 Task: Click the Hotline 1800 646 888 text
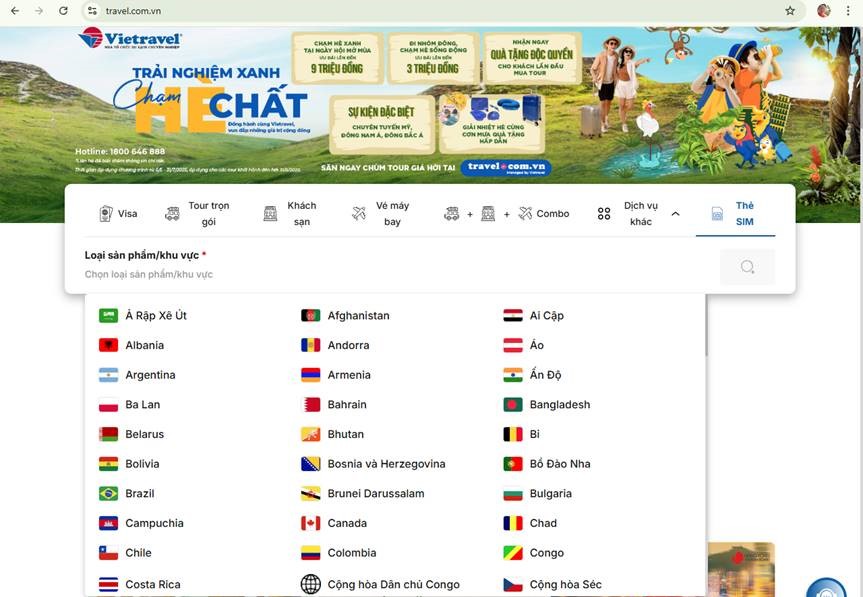click(120, 151)
